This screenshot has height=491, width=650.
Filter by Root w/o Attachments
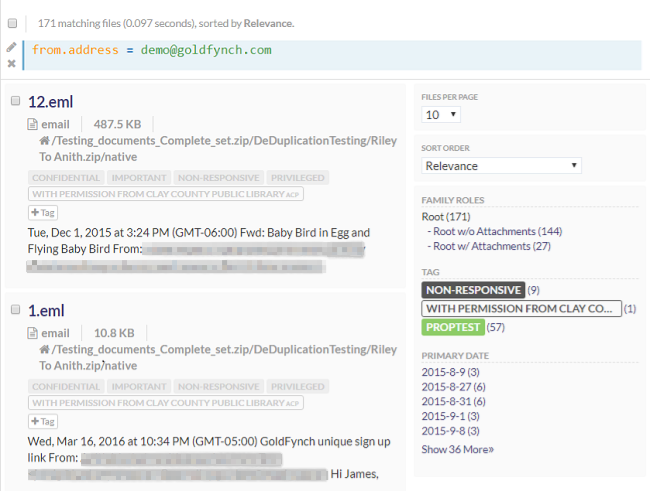point(484,231)
